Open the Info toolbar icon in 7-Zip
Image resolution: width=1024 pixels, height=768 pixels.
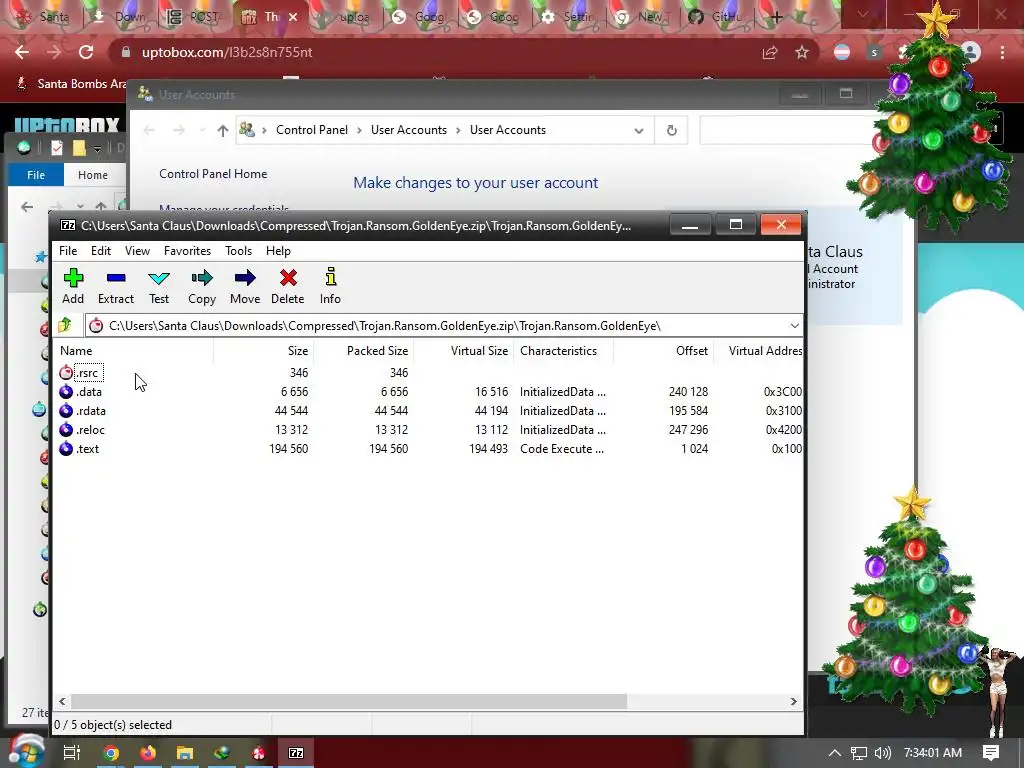[x=330, y=286]
